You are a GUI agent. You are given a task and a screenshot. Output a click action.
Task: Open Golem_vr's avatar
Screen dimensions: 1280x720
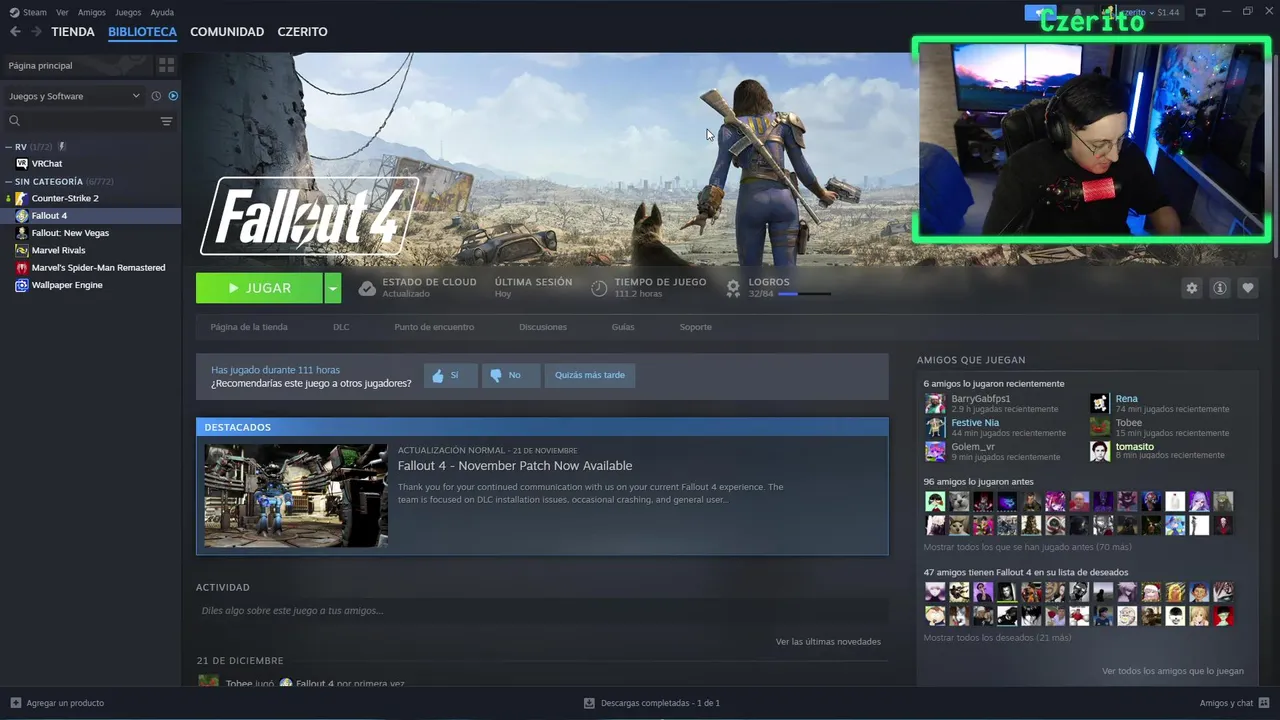pos(935,451)
